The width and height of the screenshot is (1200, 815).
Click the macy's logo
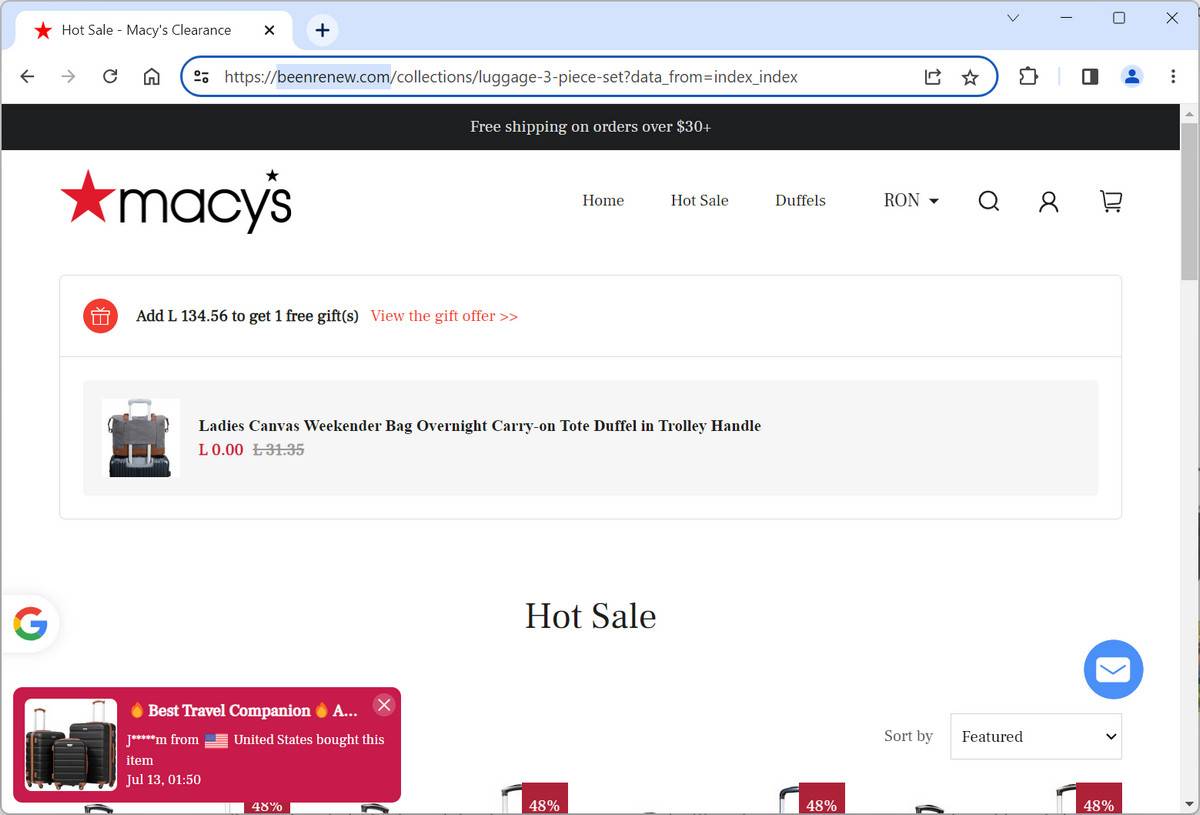pos(176,201)
